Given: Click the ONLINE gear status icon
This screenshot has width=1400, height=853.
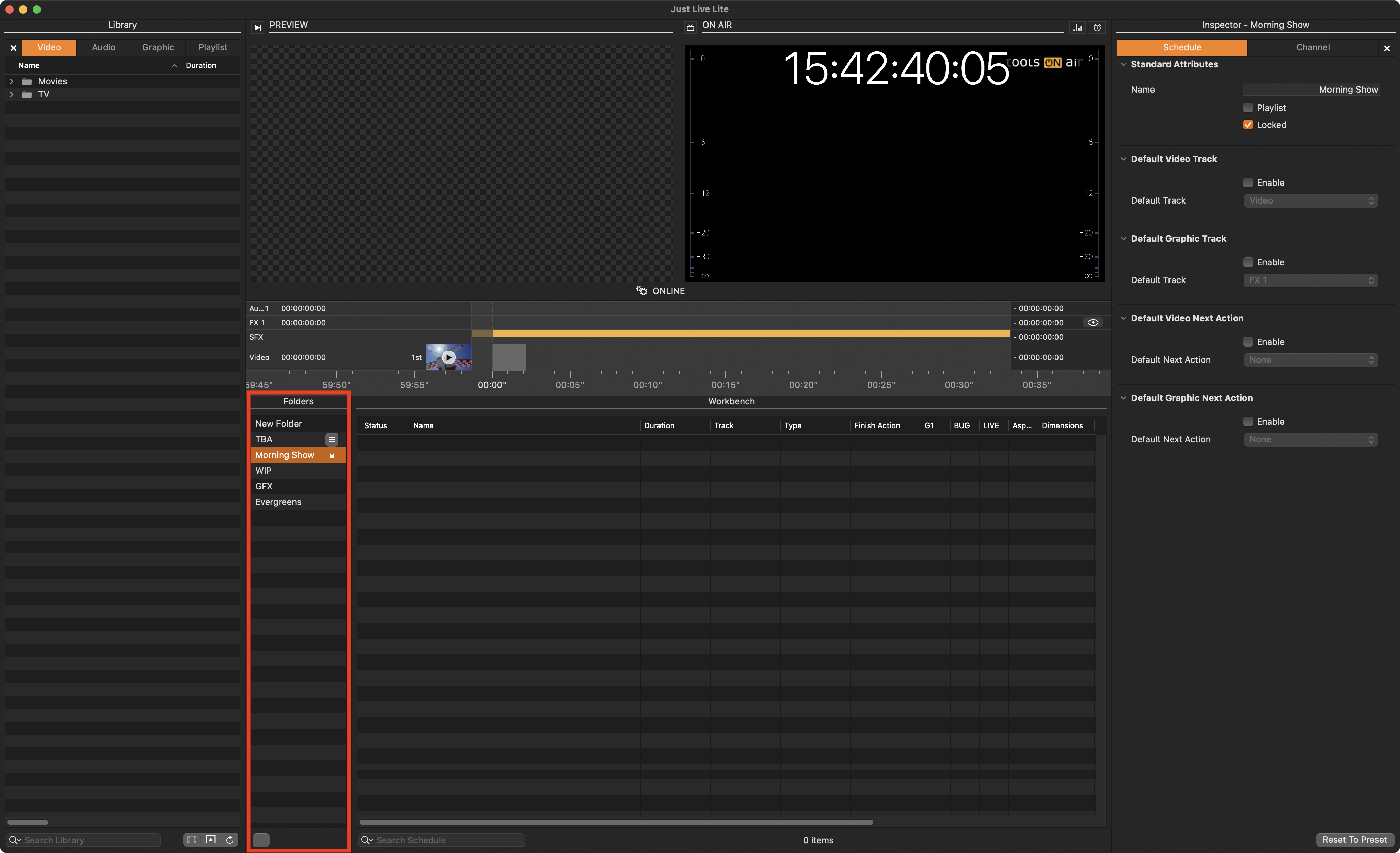Looking at the screenshot, I should point(641,291).
